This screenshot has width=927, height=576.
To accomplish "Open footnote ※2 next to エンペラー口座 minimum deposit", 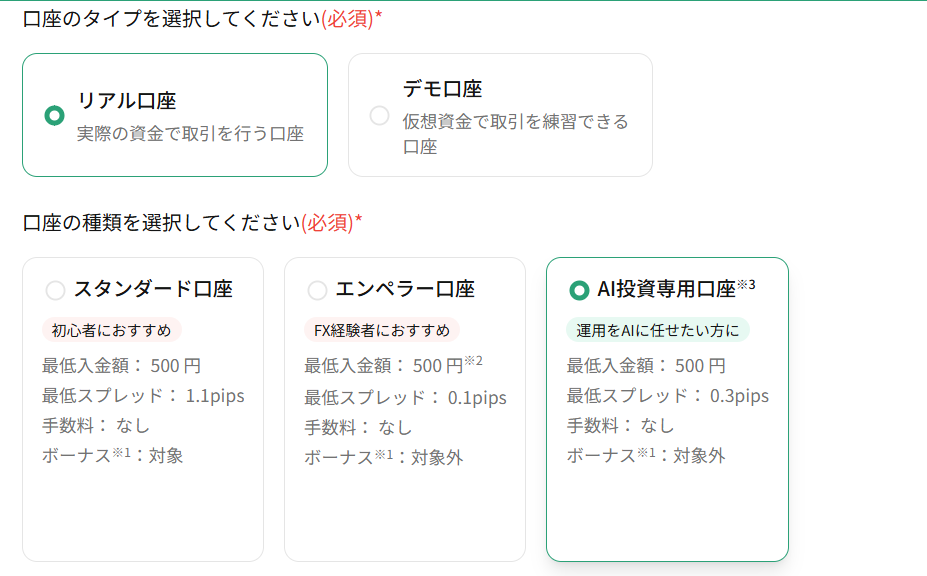I will 473,361.
